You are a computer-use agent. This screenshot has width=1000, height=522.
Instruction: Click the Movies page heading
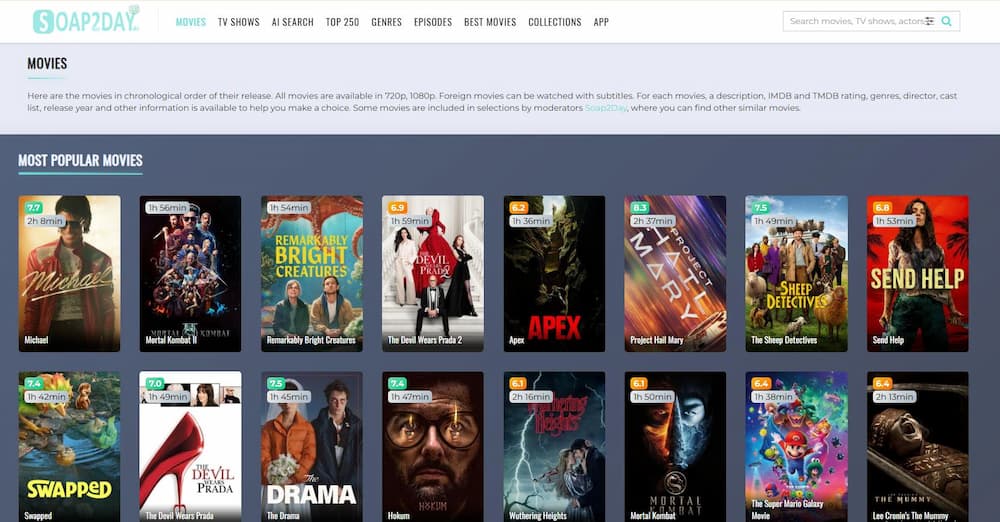(47, 63)
